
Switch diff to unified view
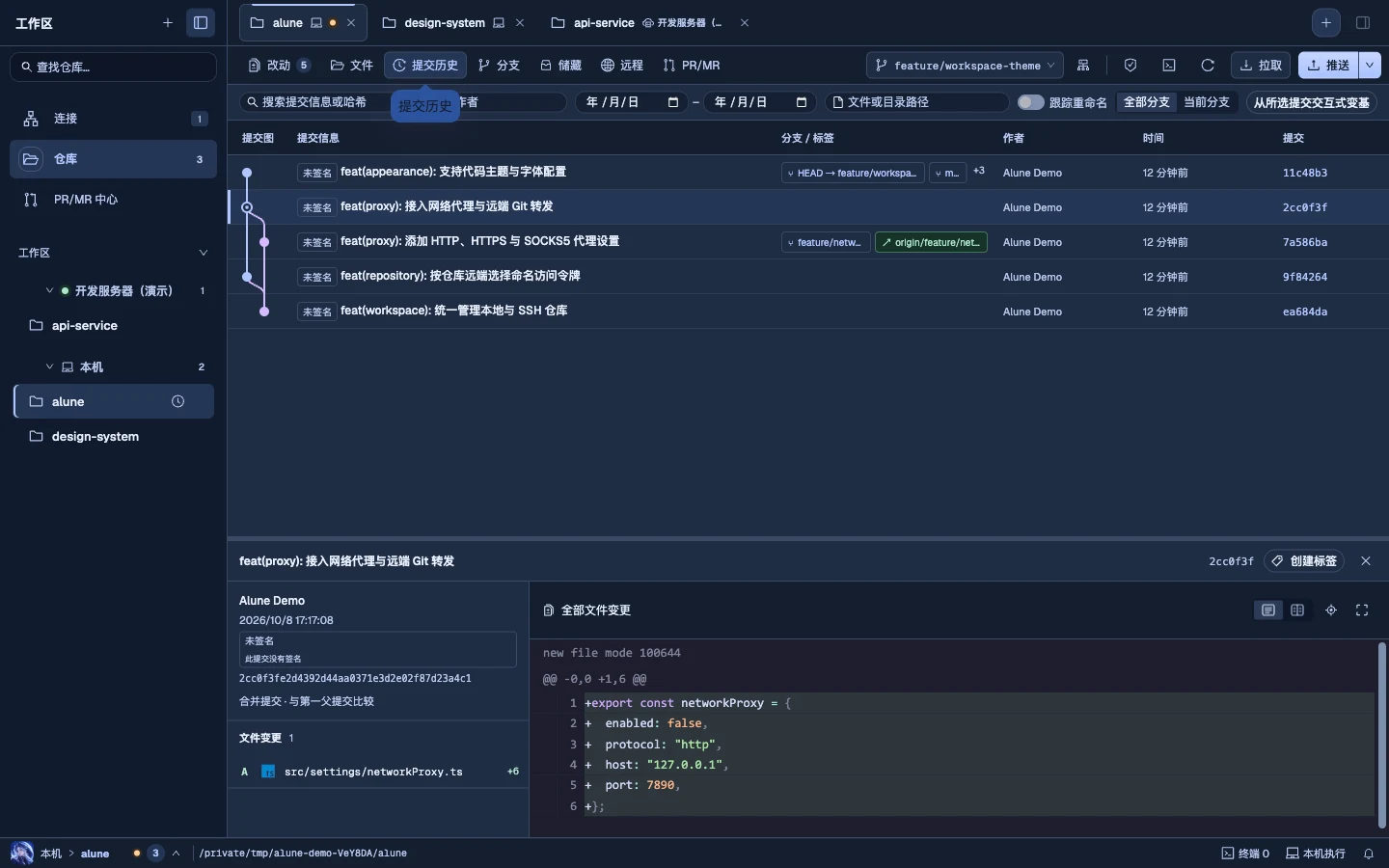1268,610
